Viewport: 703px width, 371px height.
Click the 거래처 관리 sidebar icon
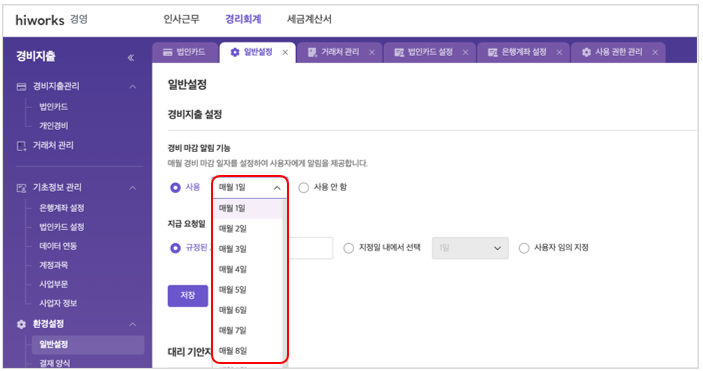pyautogui.click(x=22, y=146)
